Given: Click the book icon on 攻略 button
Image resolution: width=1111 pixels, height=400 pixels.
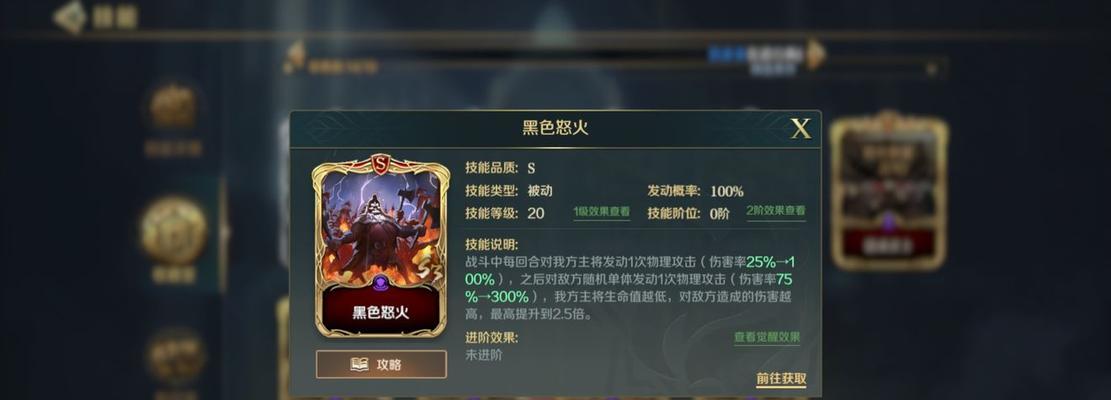Looking at the screenshot, I should tap(360, 364).
